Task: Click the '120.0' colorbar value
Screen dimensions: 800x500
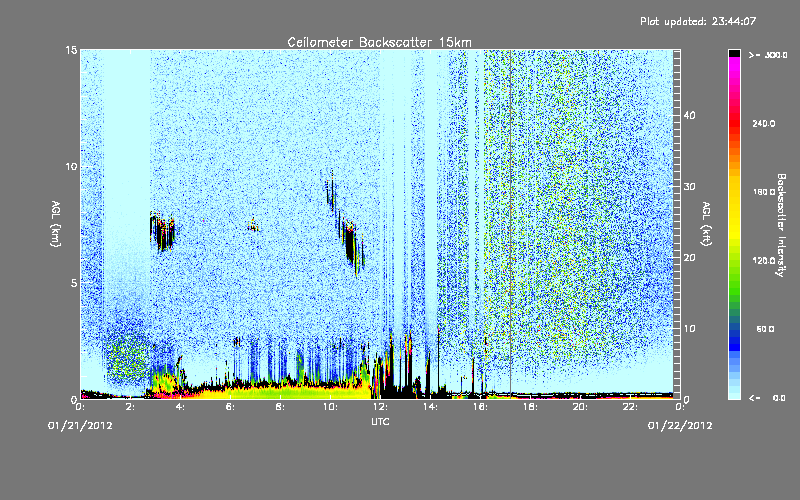Action: 764,261
